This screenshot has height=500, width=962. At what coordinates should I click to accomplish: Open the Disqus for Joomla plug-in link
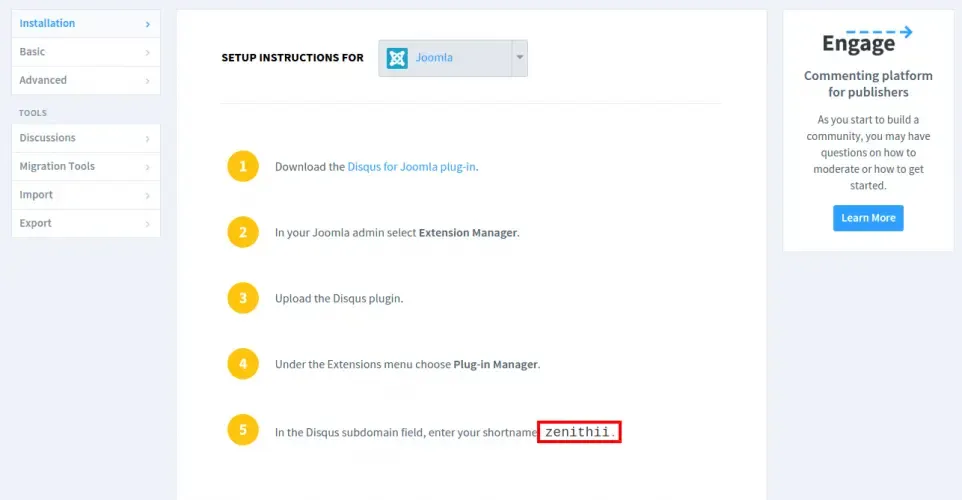point(411,167)
